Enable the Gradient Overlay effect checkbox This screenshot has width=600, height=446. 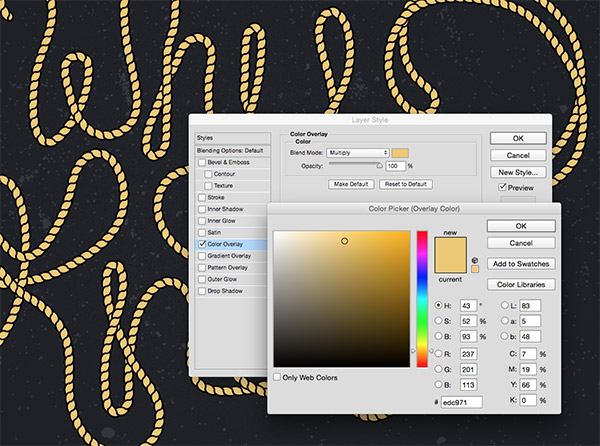[204, 255]
